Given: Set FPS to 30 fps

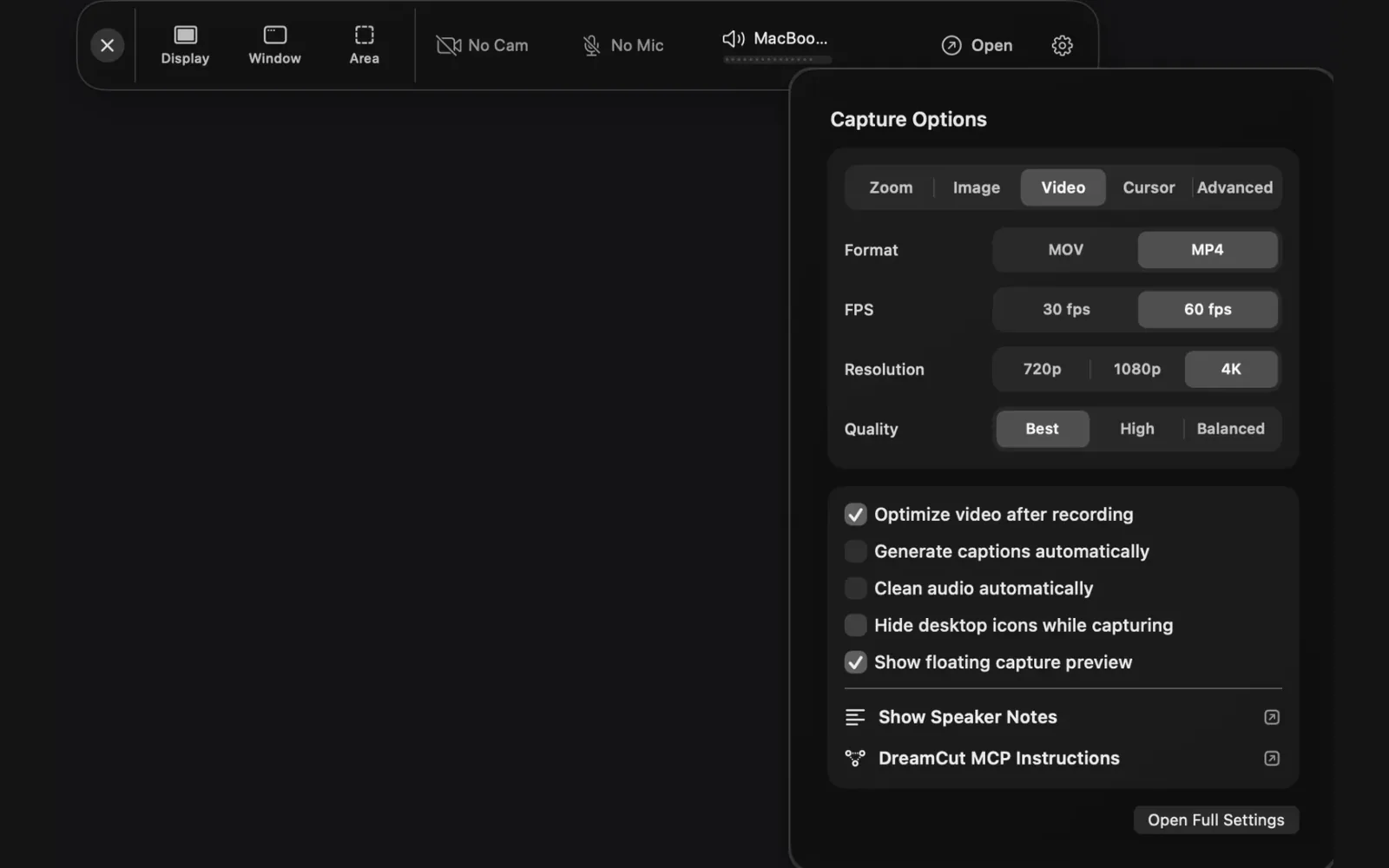Looking at the screenshot, I should [1065, 310].
